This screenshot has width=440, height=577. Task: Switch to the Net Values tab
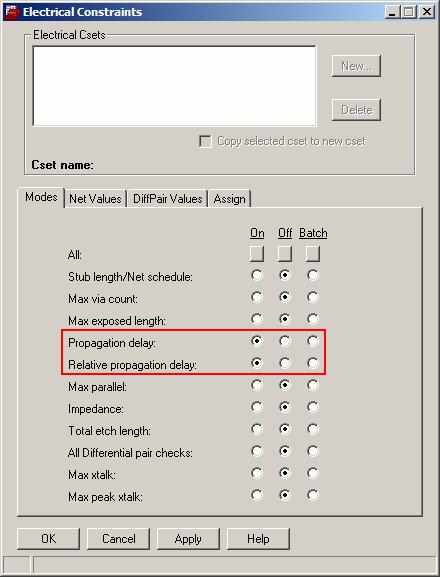95,199
